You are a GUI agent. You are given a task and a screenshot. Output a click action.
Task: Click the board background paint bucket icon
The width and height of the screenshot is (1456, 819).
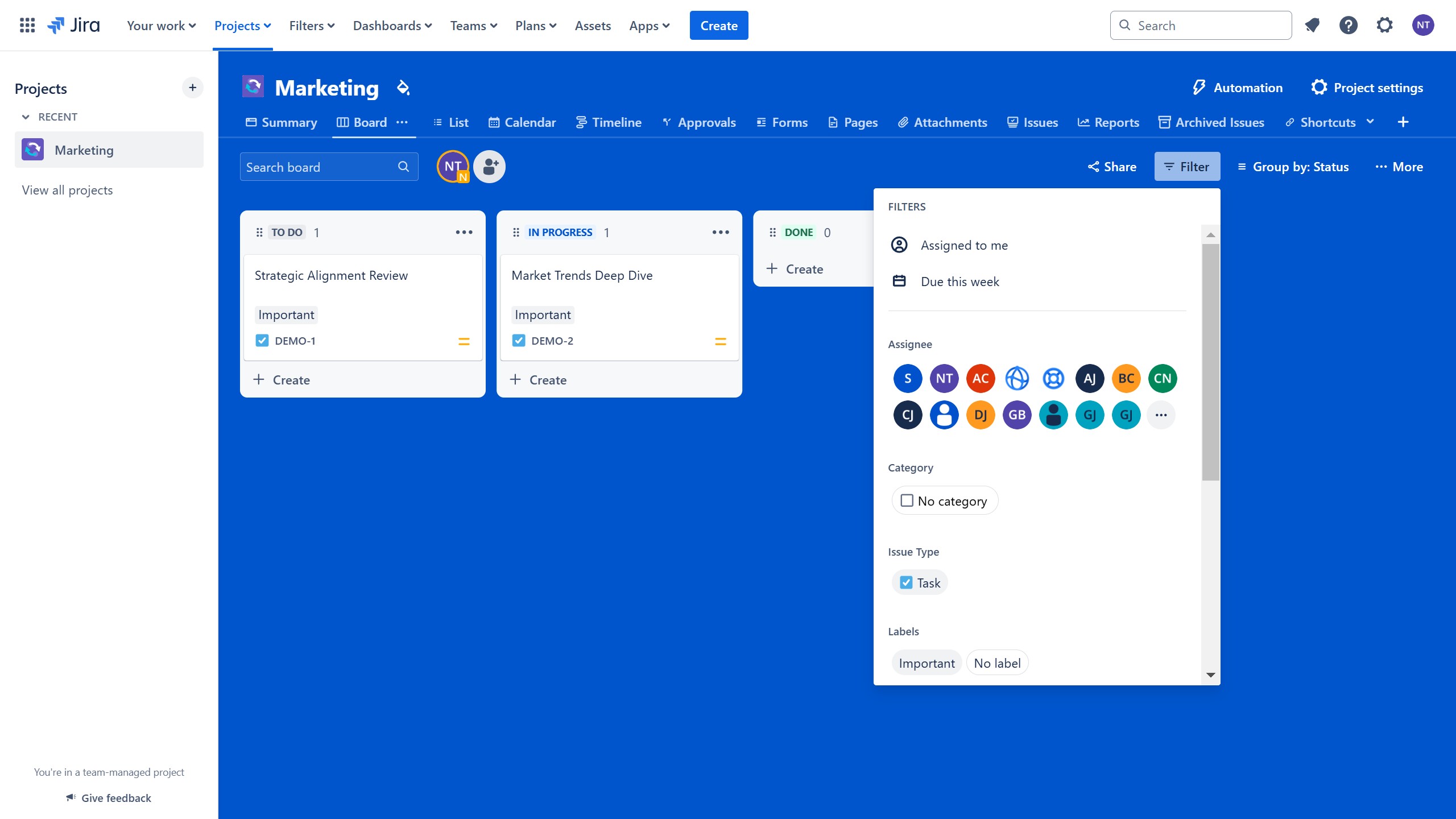[x=403, y=88]
